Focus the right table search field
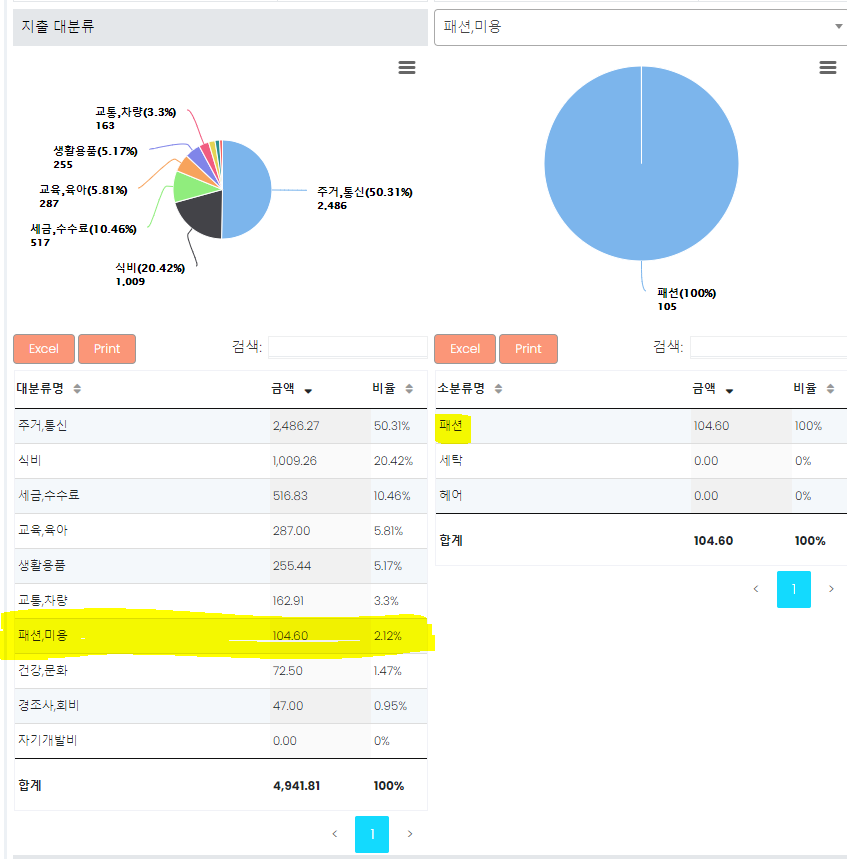Image resolution: width=847 pixels, height=859 pixels. [767, 347]
